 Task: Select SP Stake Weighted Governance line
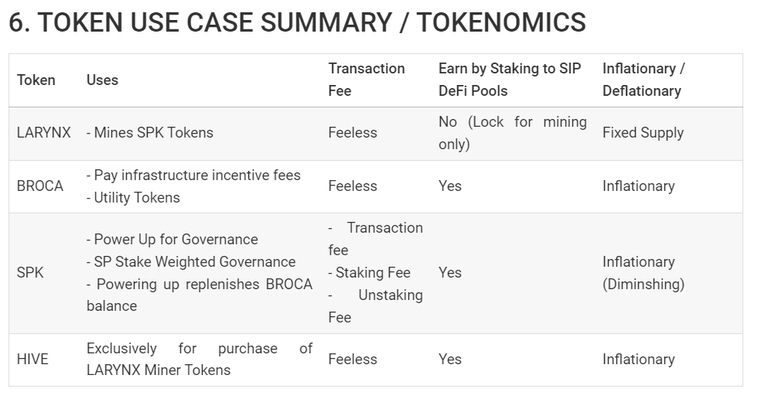click(x=191, y=261)
